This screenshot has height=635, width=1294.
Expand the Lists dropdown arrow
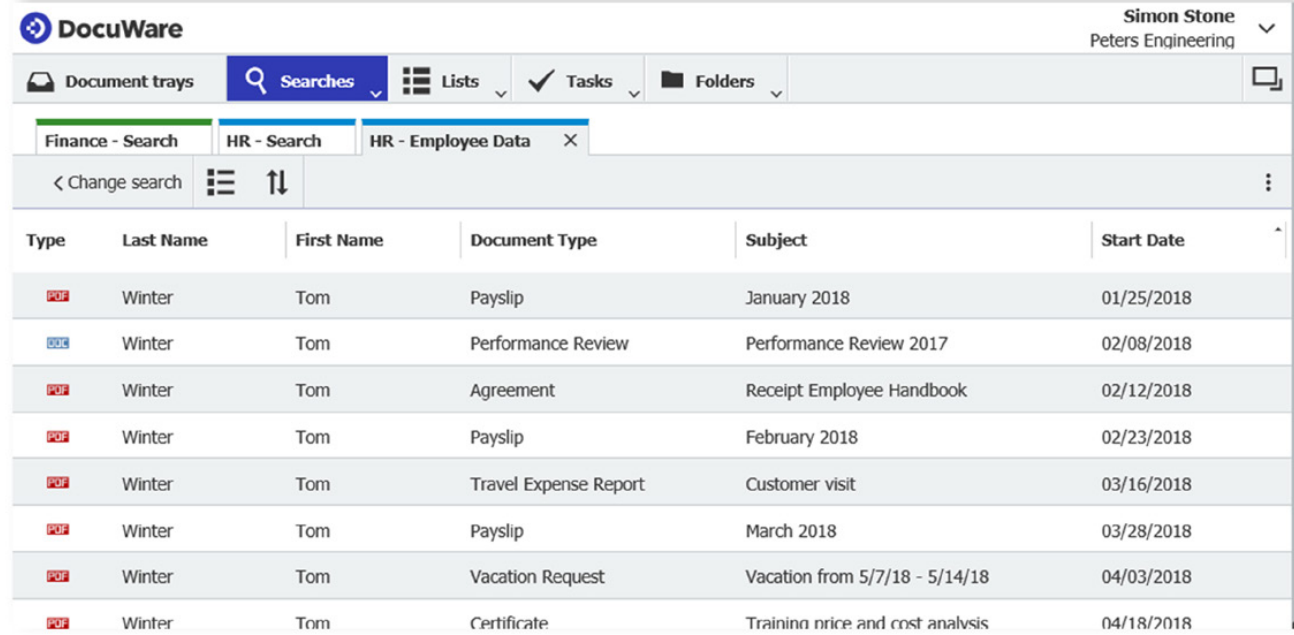500,94
